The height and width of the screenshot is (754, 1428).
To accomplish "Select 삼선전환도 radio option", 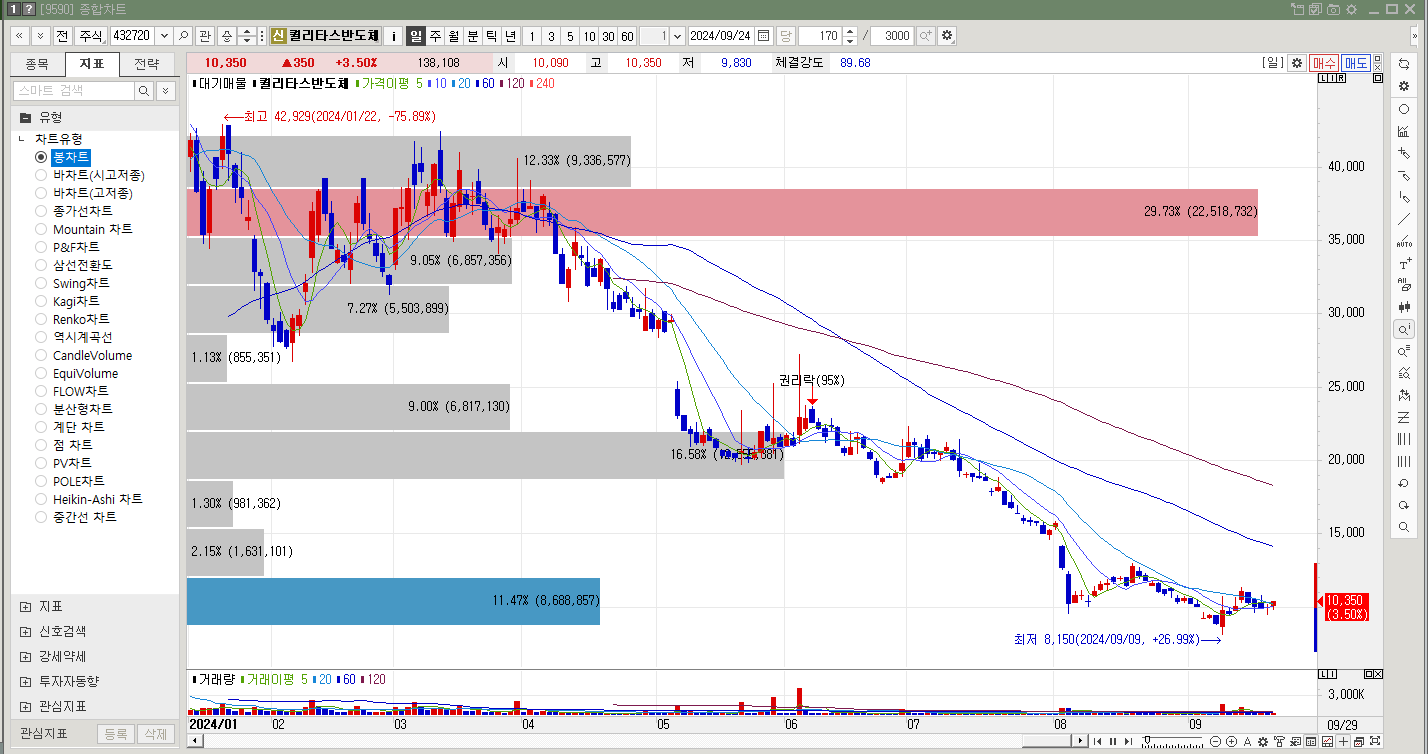I will (41, 265).
